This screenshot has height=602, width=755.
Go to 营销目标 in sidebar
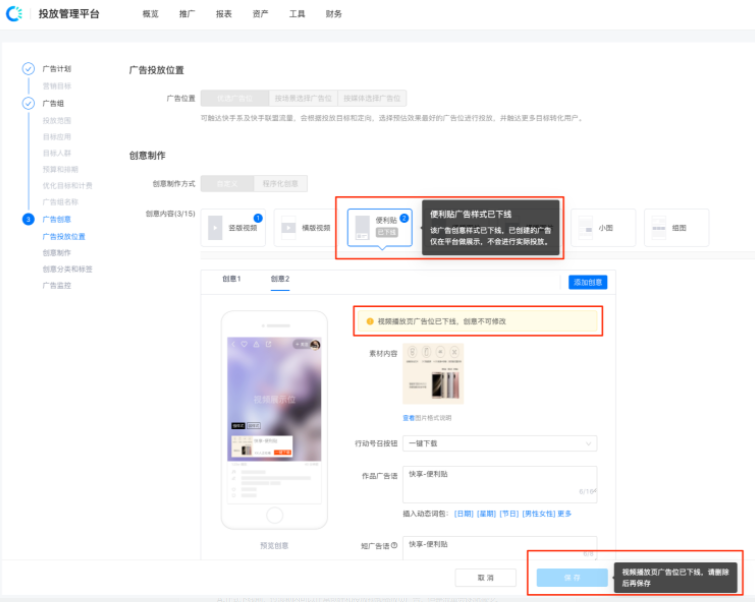[x=57, y=86]
